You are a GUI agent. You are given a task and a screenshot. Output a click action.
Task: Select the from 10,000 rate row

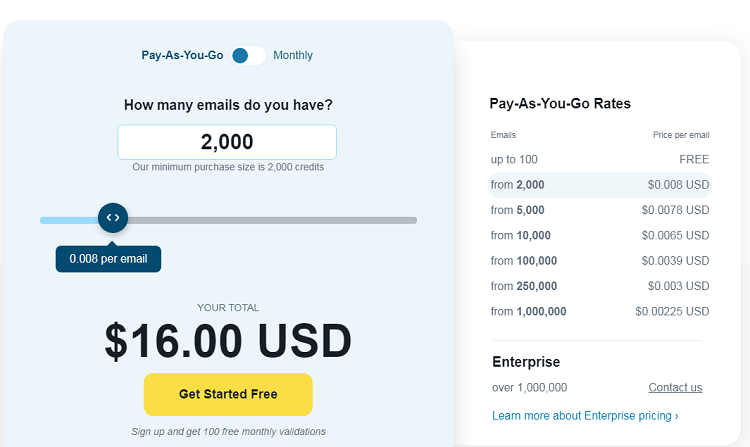click(600, 235)
